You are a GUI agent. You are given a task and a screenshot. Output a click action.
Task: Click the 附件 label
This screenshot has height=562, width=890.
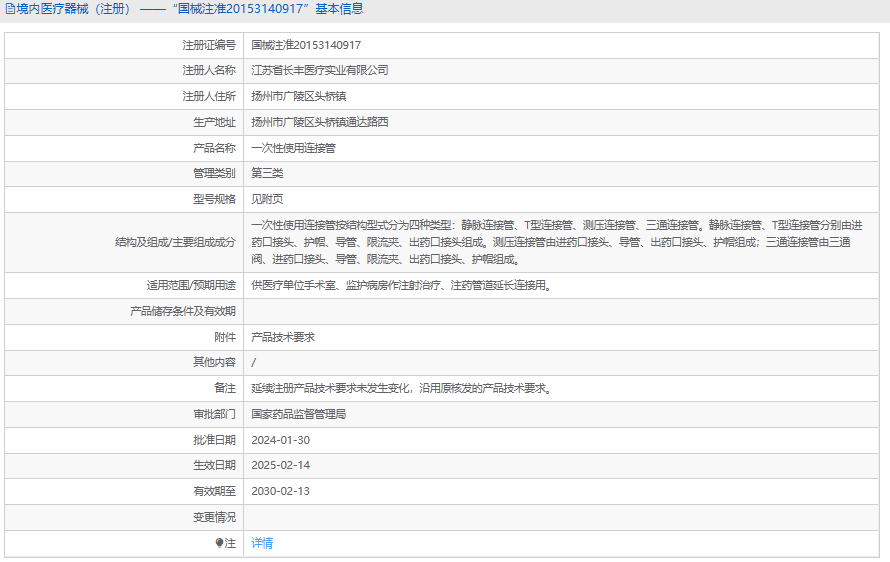pos(225,337)
